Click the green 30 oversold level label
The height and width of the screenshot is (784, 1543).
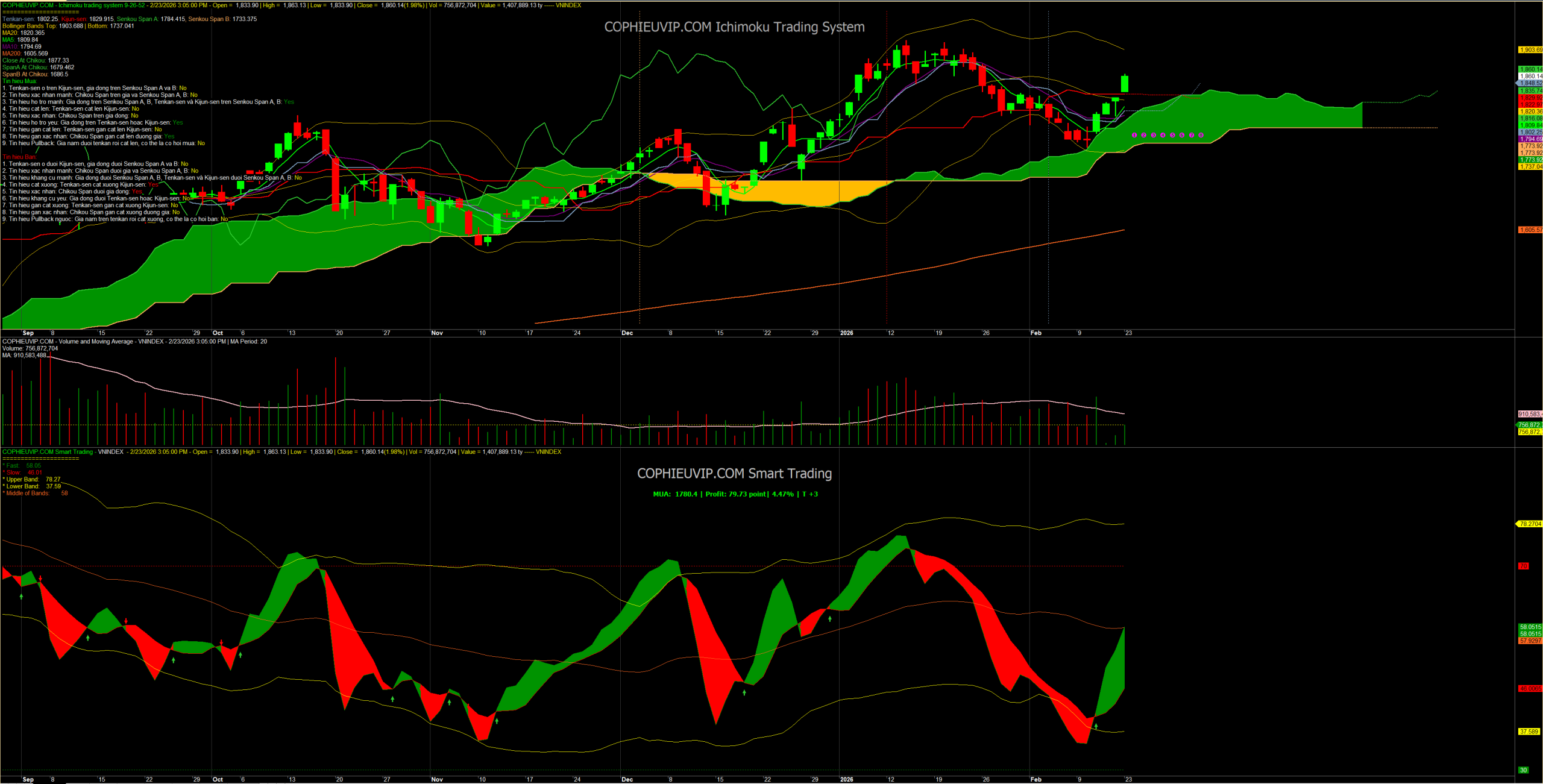1523,770
